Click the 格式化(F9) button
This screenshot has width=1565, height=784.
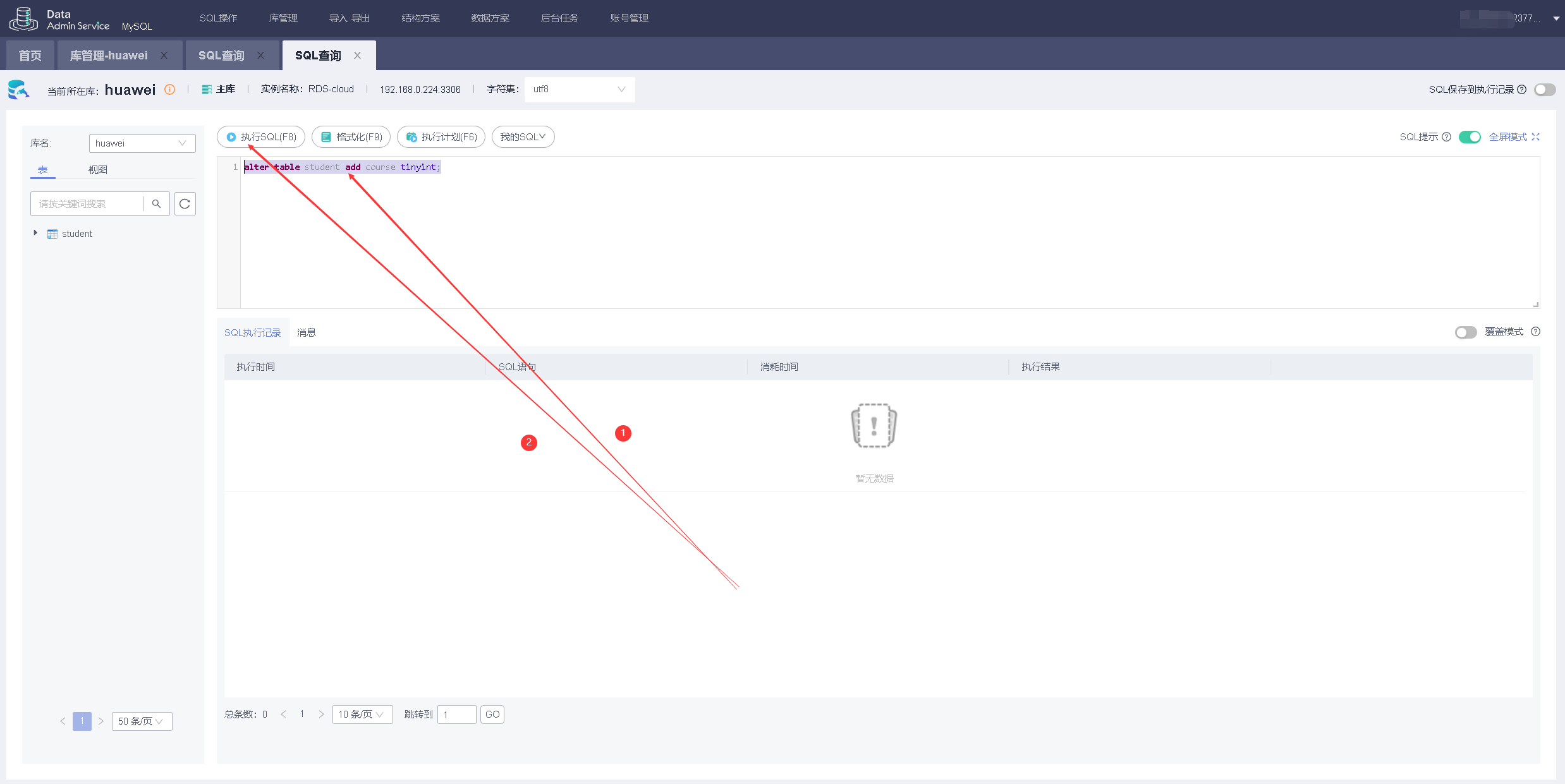click(351, 137)
